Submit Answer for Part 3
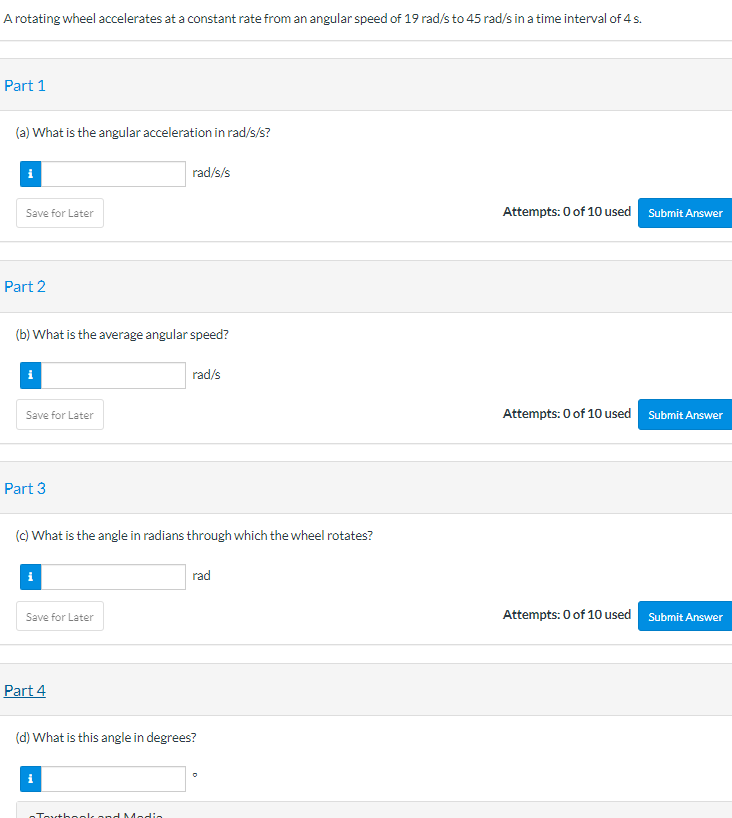 click(685, 617)
